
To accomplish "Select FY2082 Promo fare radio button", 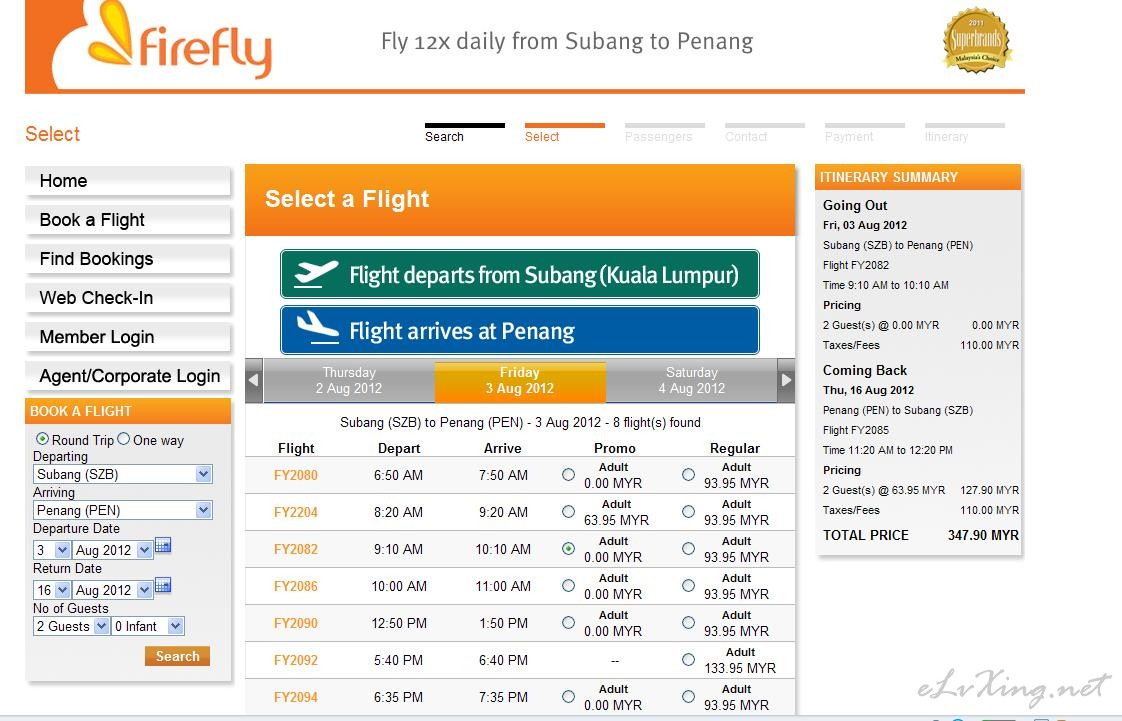I will coord(568,549).
